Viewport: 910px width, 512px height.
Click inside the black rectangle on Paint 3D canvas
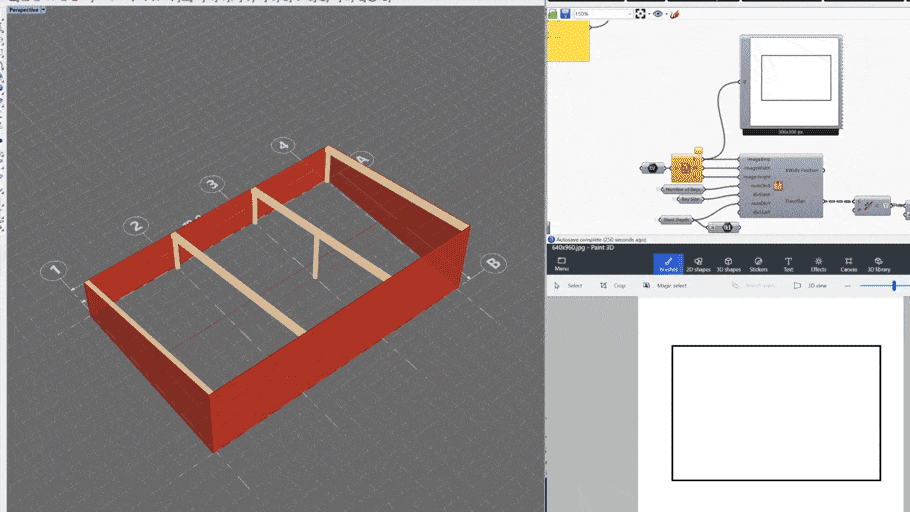[776, 413]
